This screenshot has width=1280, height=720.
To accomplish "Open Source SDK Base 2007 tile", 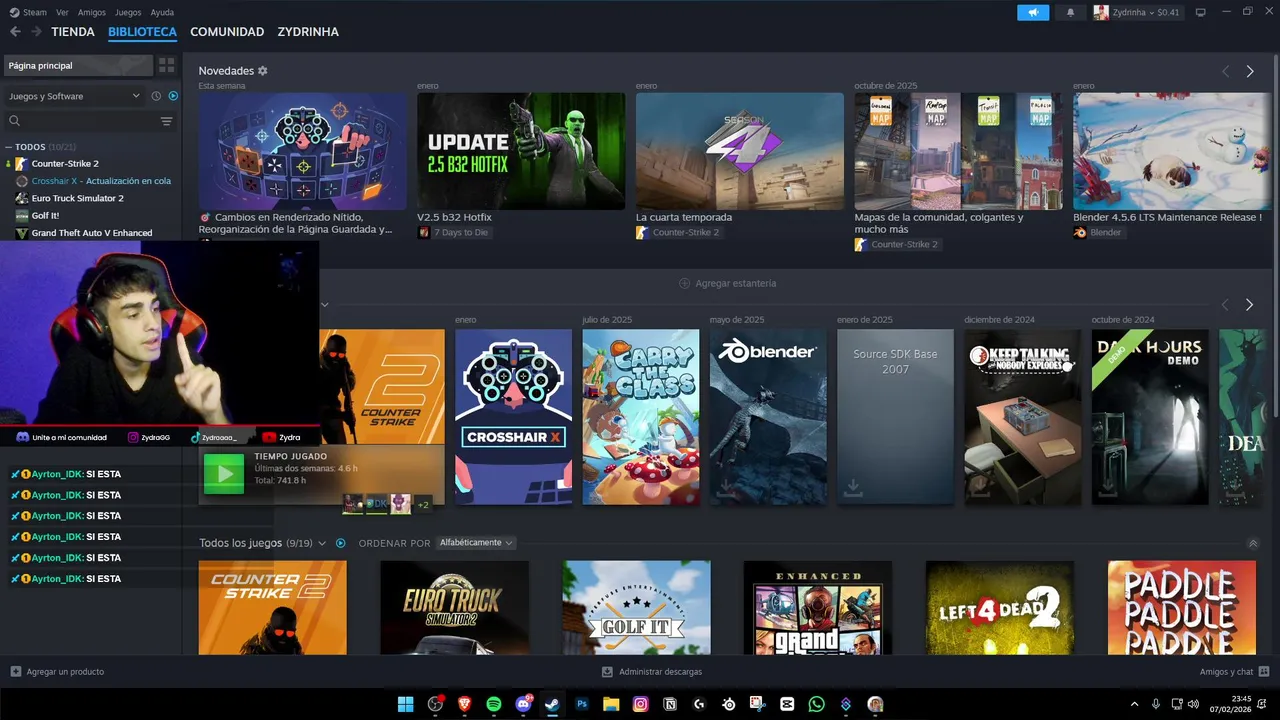I will click(895, 417).
